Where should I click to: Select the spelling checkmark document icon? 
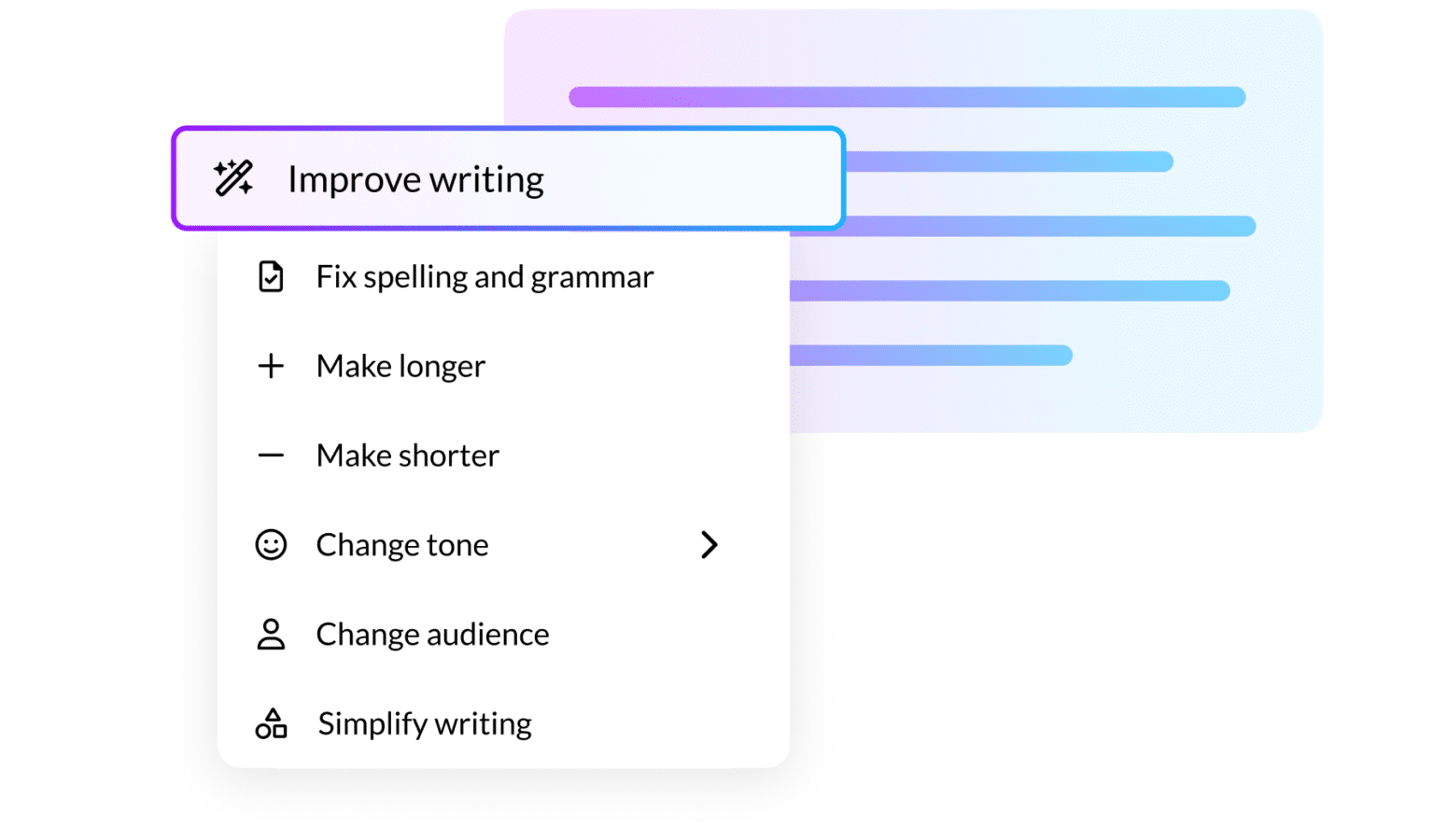click(271, 276)
